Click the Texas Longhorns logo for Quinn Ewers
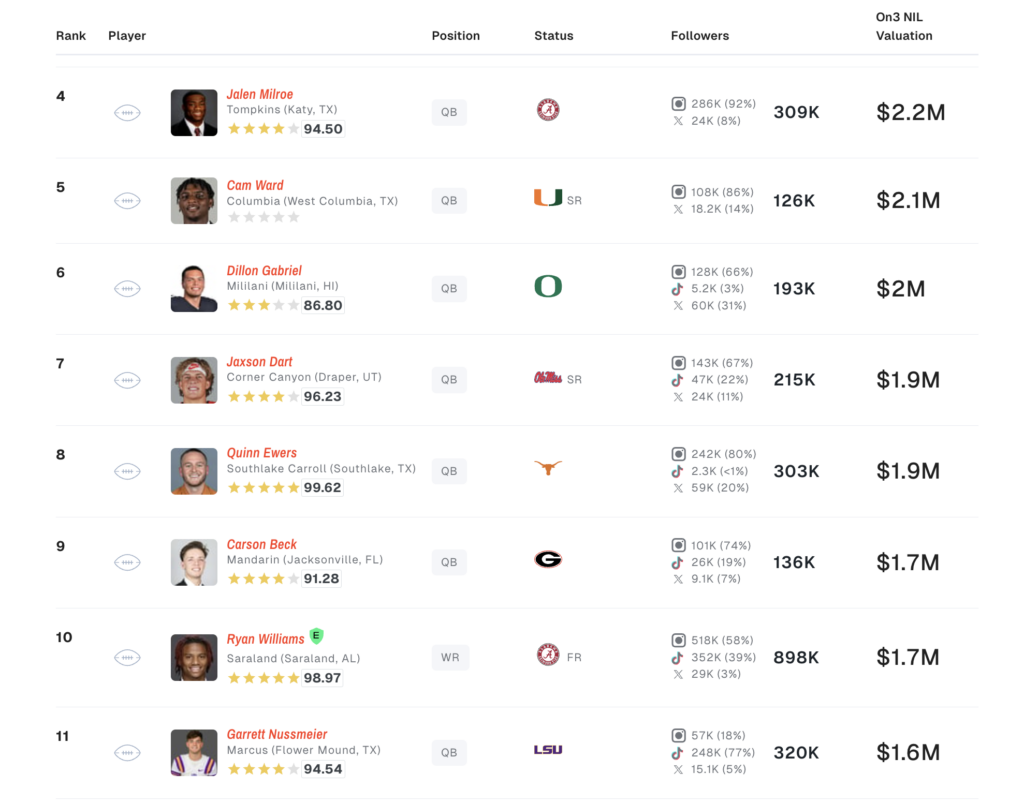The width and height of the screenshot is (1024, 803). point(548,467)
